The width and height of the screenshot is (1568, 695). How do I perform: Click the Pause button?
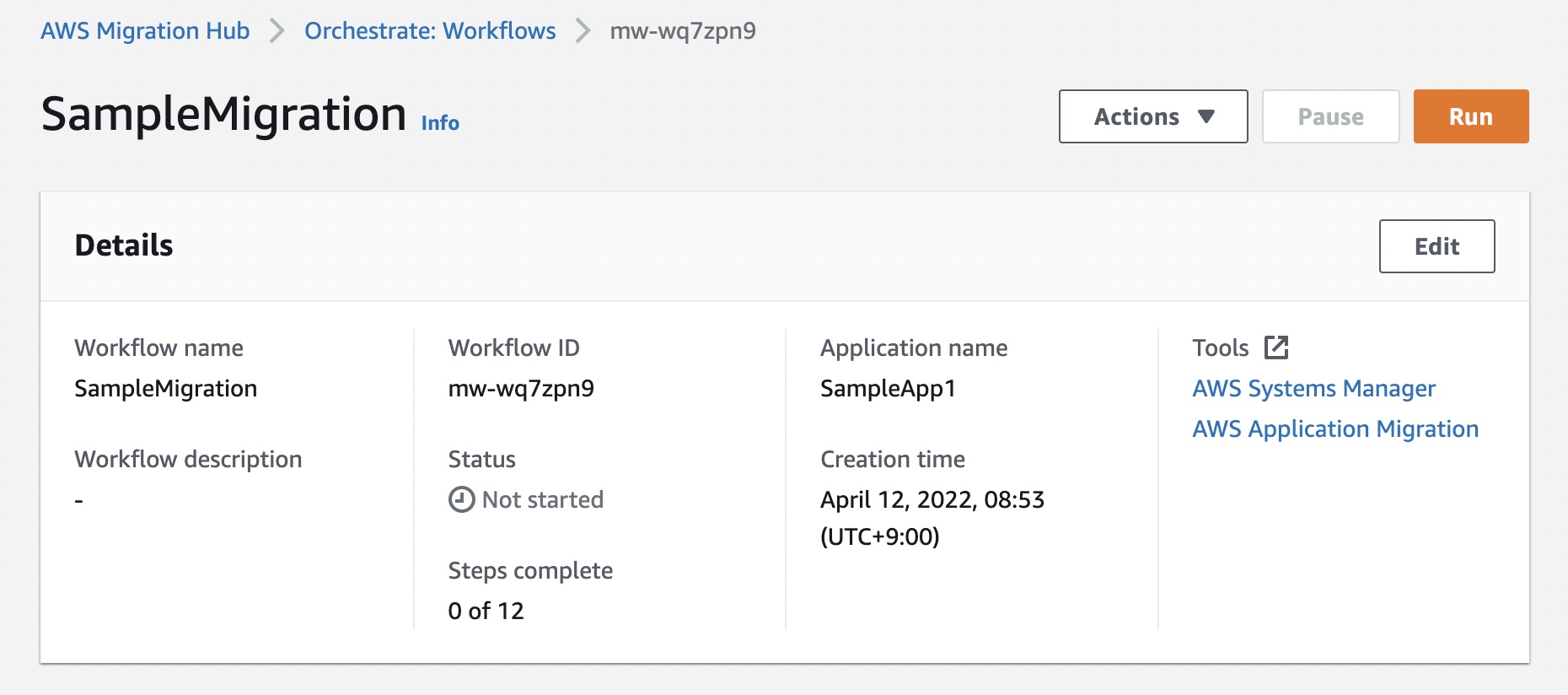coord(1330,116)
